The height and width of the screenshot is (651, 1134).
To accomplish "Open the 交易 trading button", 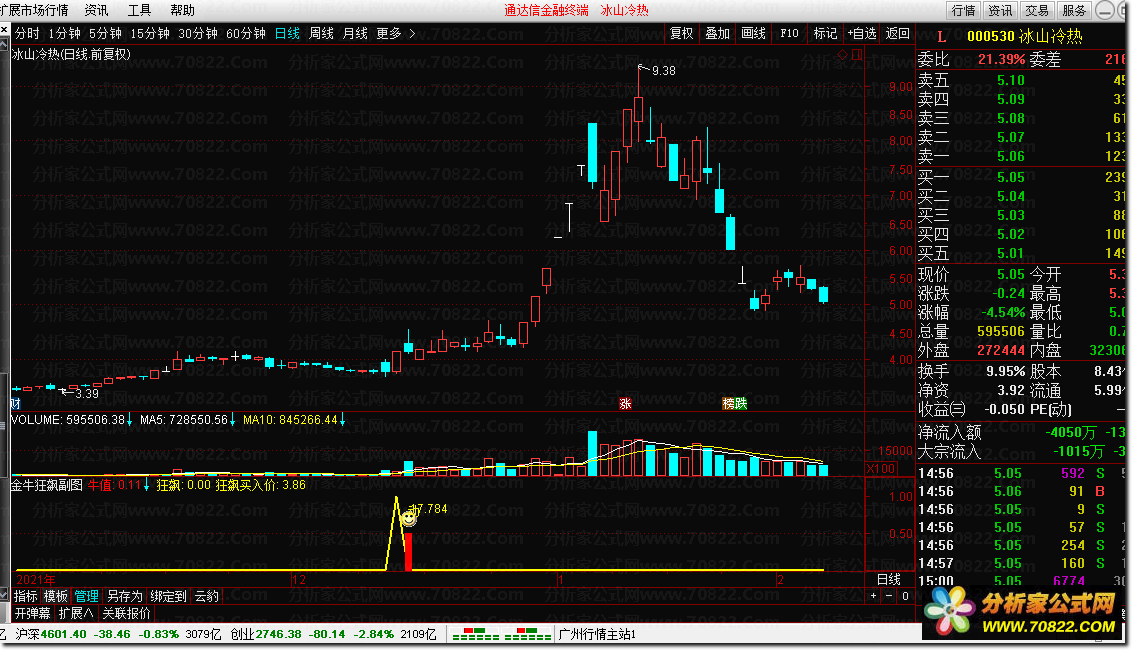I will [1037, 10].
